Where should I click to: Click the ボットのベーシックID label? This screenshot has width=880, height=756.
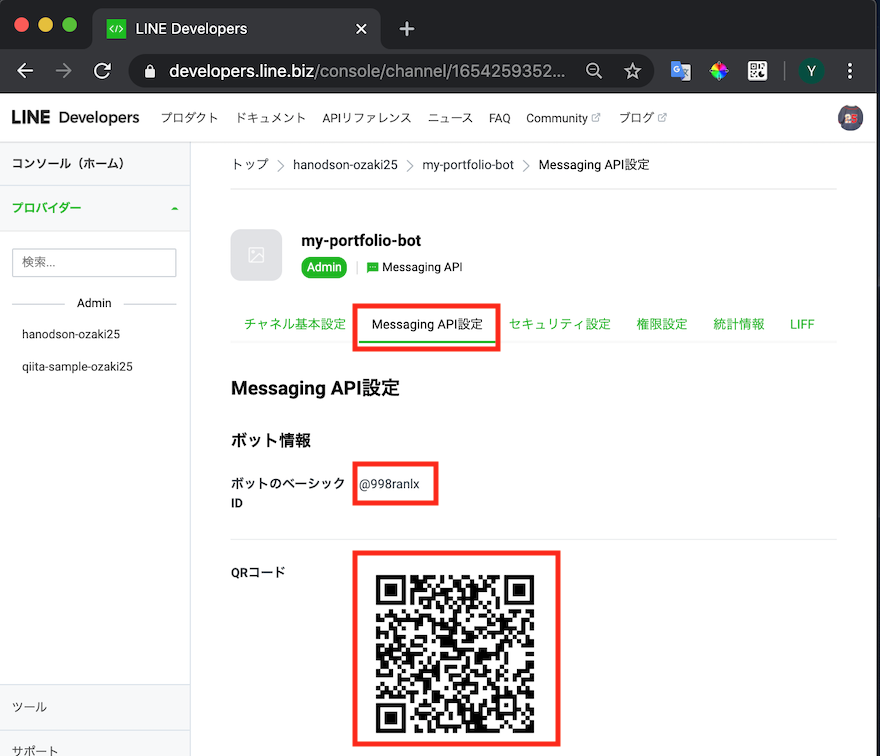coord(287,493)
